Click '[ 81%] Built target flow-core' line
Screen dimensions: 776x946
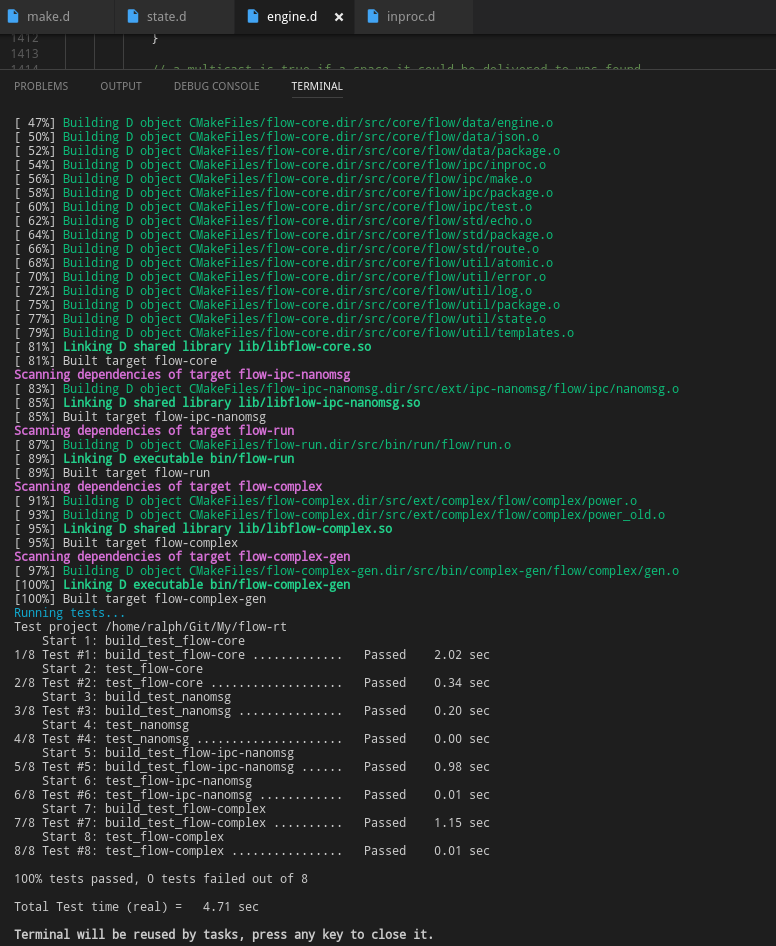click(115, 361)
